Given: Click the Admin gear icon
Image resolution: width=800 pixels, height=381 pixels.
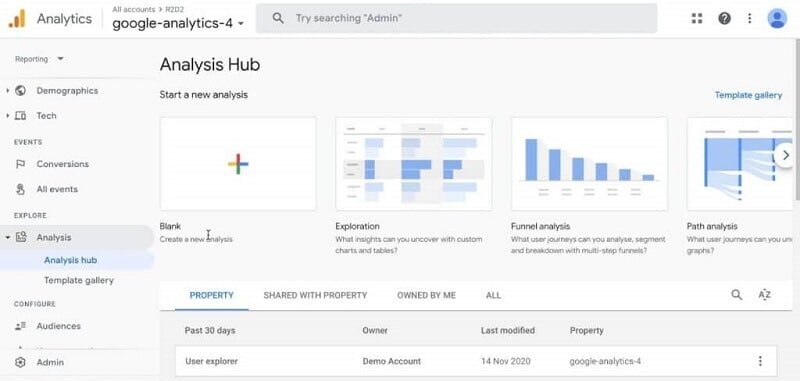Looking at the screenshot, I should coord(20,363).
